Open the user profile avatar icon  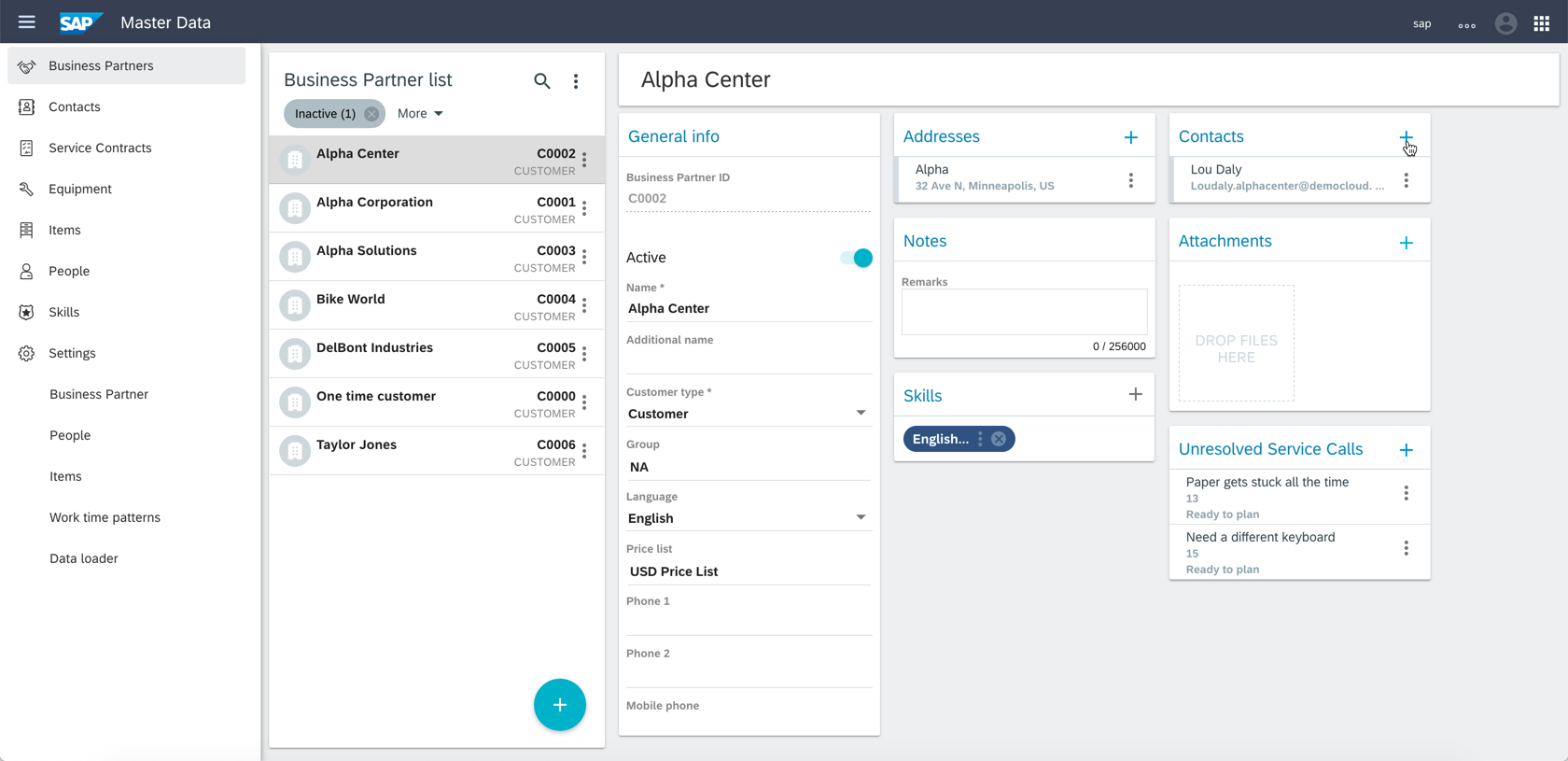tap(1505, 23)
